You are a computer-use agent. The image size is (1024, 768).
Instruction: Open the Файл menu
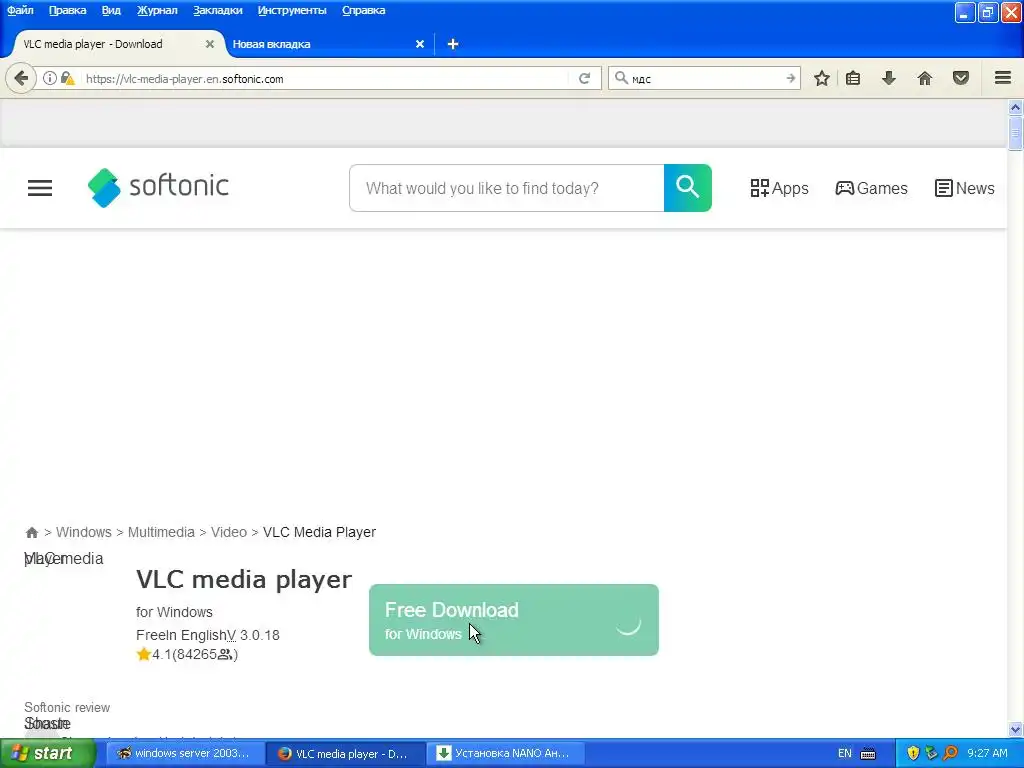(x=20, y=10)
